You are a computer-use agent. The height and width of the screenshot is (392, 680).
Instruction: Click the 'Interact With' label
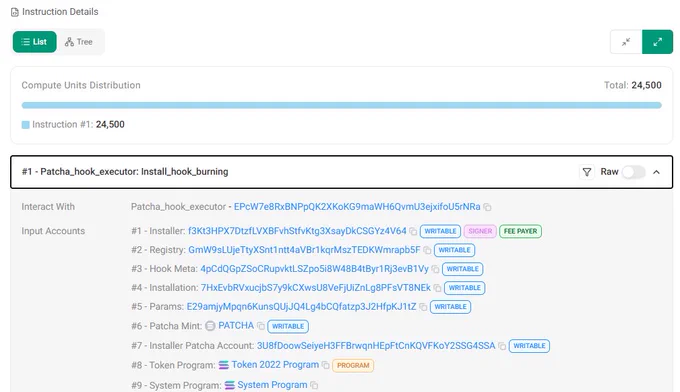(x=48, y=207)
